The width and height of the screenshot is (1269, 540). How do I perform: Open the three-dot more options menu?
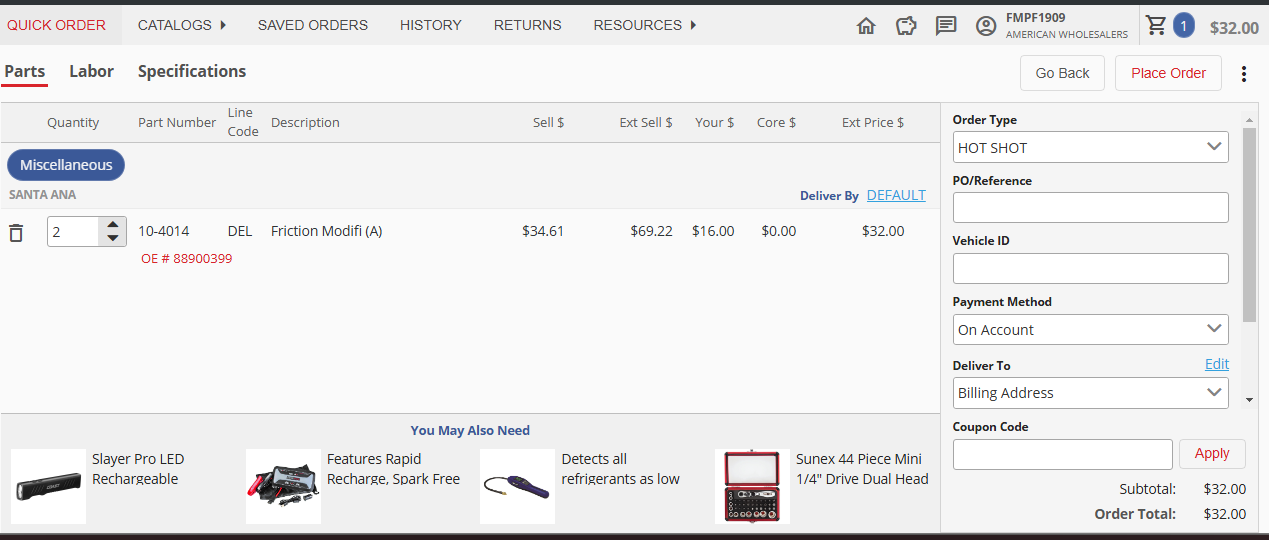(x=1244, y=74)
